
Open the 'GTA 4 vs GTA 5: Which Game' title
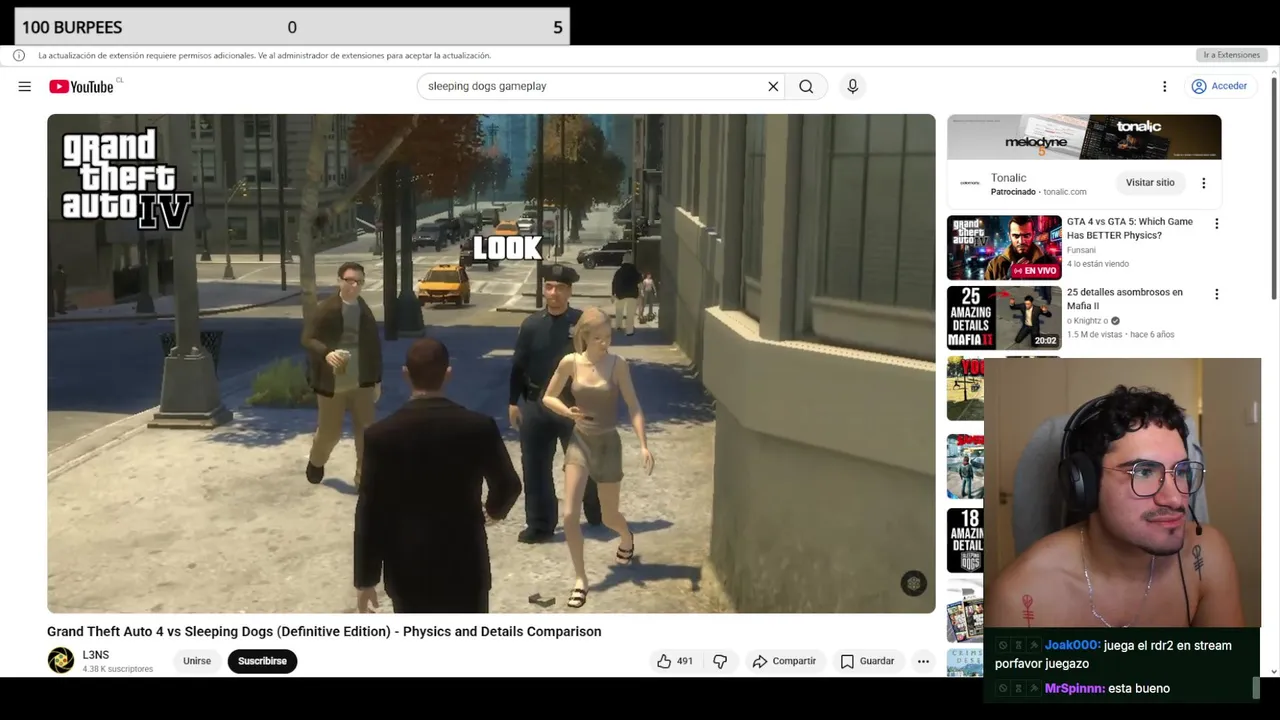point(1129,228)
